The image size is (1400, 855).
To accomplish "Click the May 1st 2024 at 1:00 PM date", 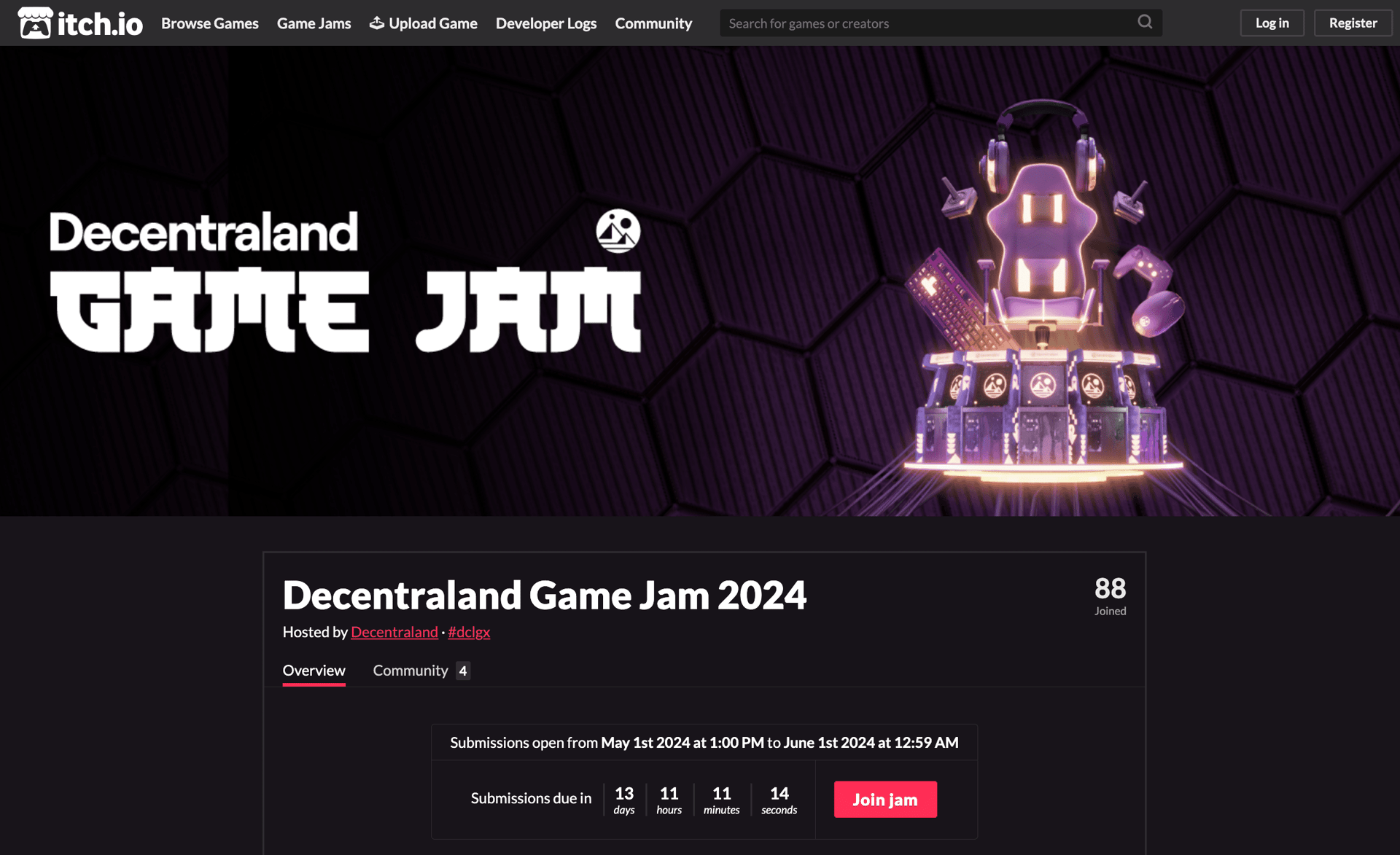I will coord(682,743).
